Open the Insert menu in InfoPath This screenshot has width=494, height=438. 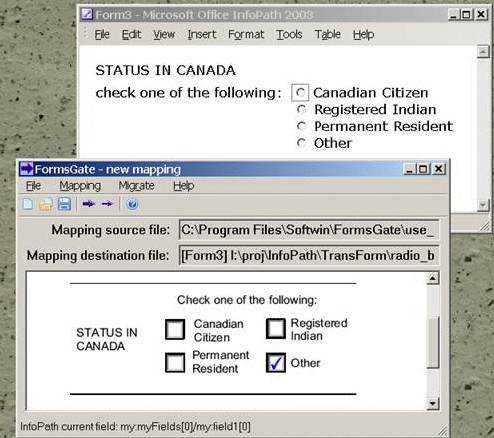click(x=202, y=34)
